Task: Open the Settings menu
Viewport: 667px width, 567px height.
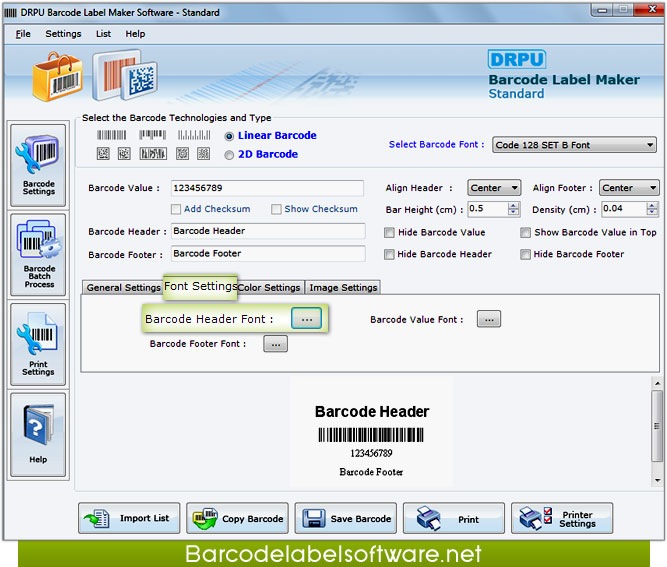Action: click(63, 34)
